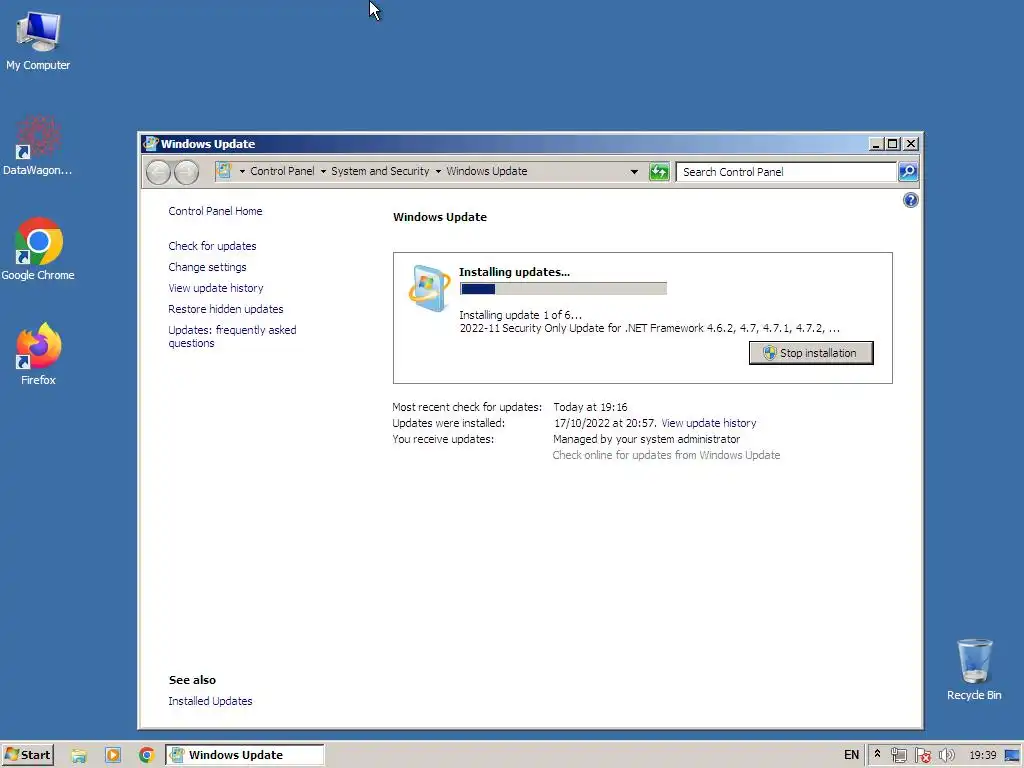
Task: Click the Windows Update taskbar button
Action: 245,755
